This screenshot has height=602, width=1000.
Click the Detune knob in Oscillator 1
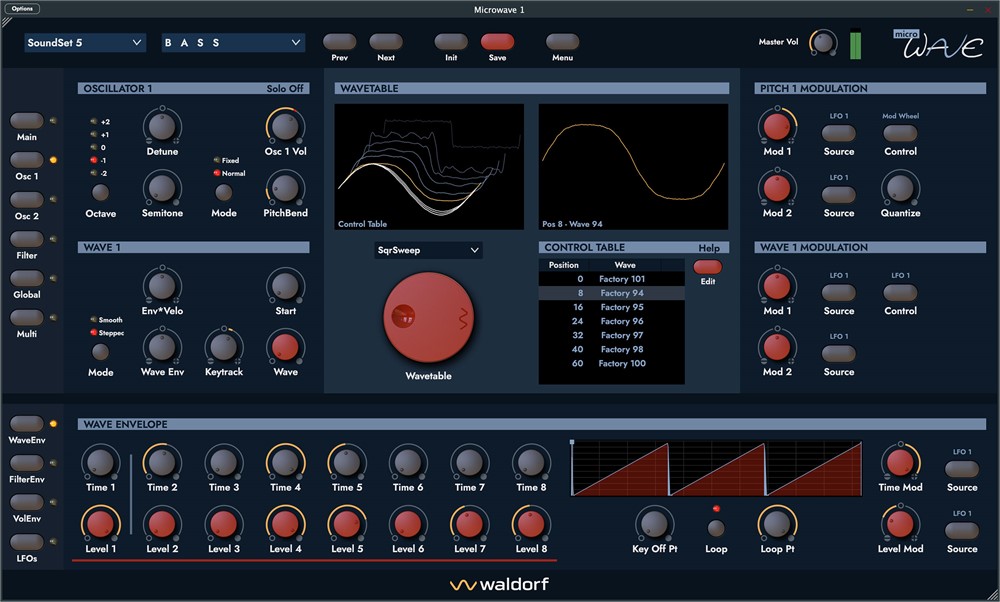[162, 126]
